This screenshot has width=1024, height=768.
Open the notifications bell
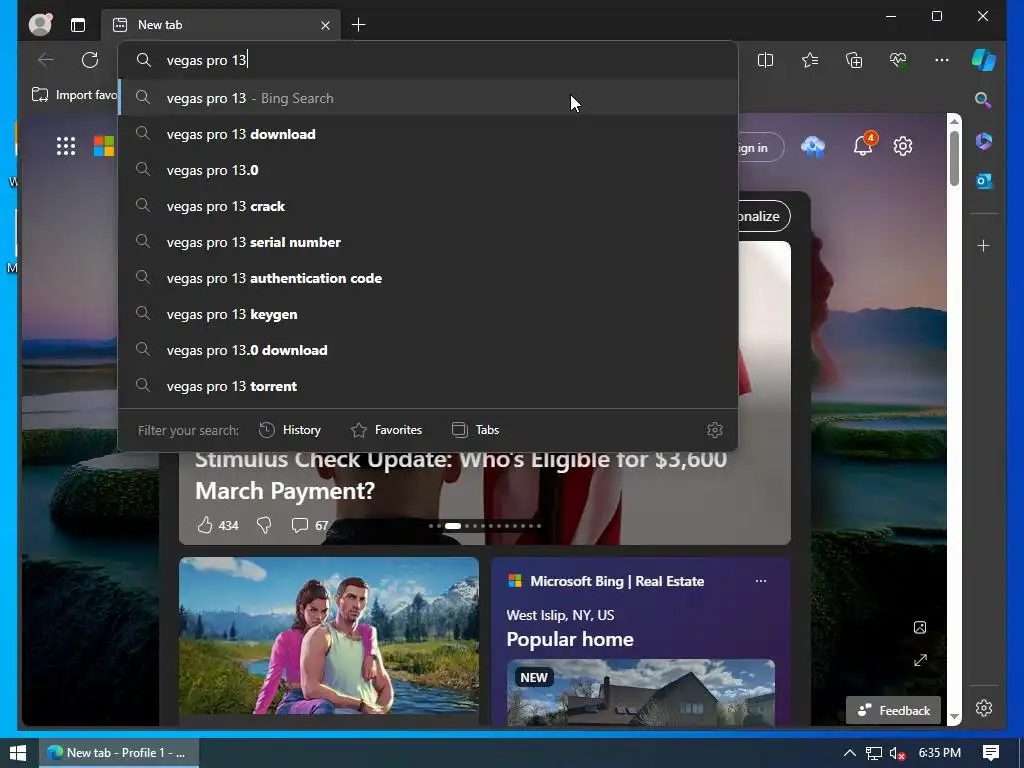click(863, 145)
